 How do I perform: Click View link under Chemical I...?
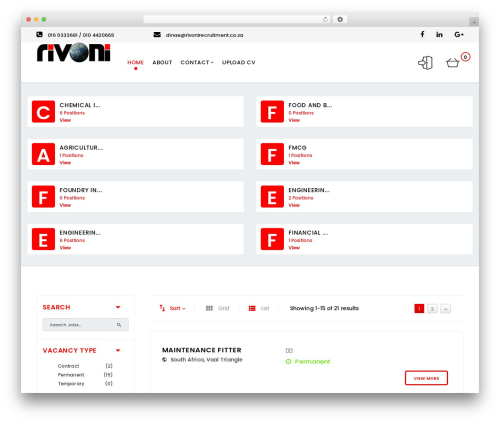point(65,120)
